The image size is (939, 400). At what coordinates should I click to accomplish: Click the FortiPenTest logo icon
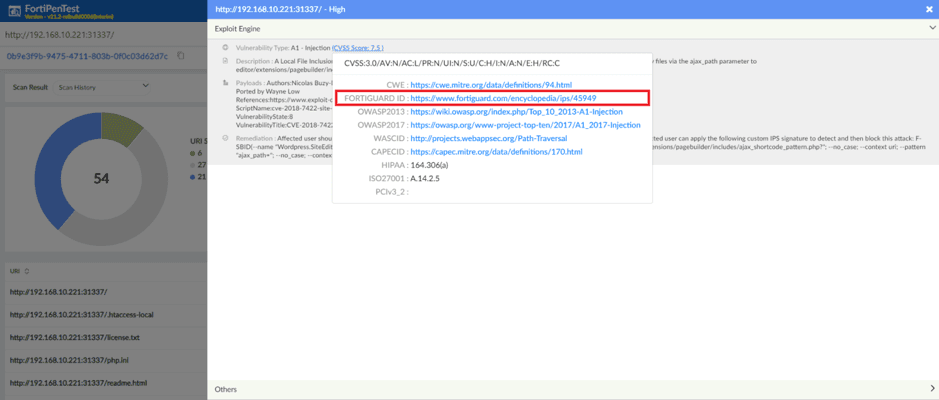14,11
